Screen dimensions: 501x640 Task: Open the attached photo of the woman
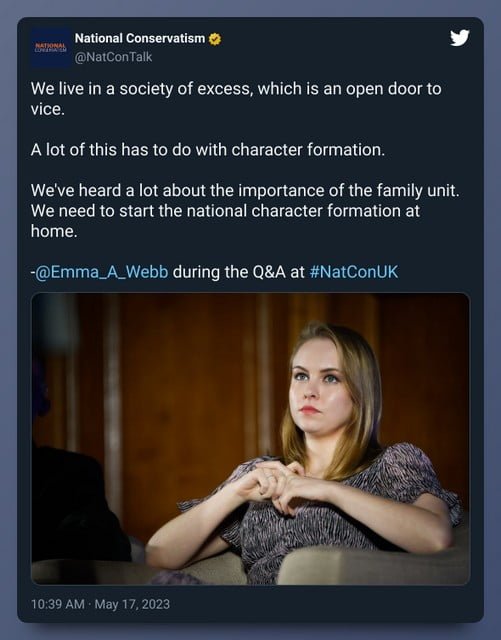tap(250, 439)
